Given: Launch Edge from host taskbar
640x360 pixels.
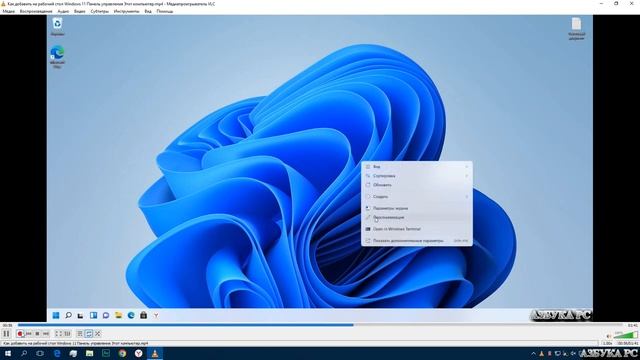Looking at the screenshot, I should click(x=57, y=353).
